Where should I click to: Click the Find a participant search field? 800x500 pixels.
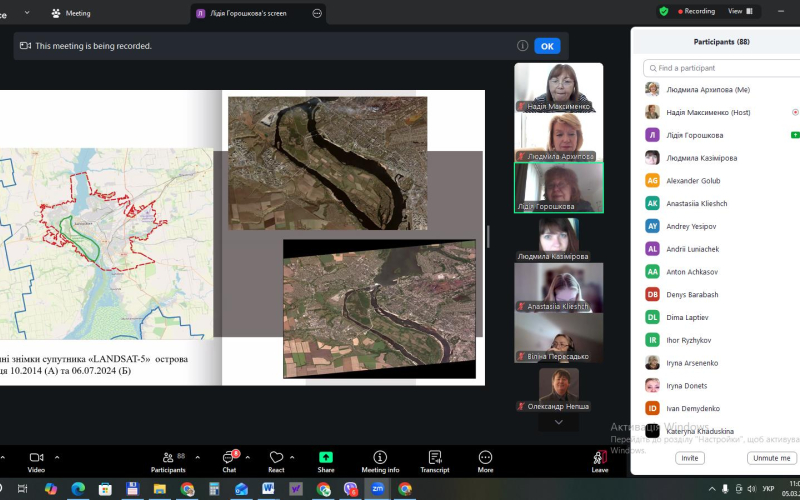click(x=720, y=68)
